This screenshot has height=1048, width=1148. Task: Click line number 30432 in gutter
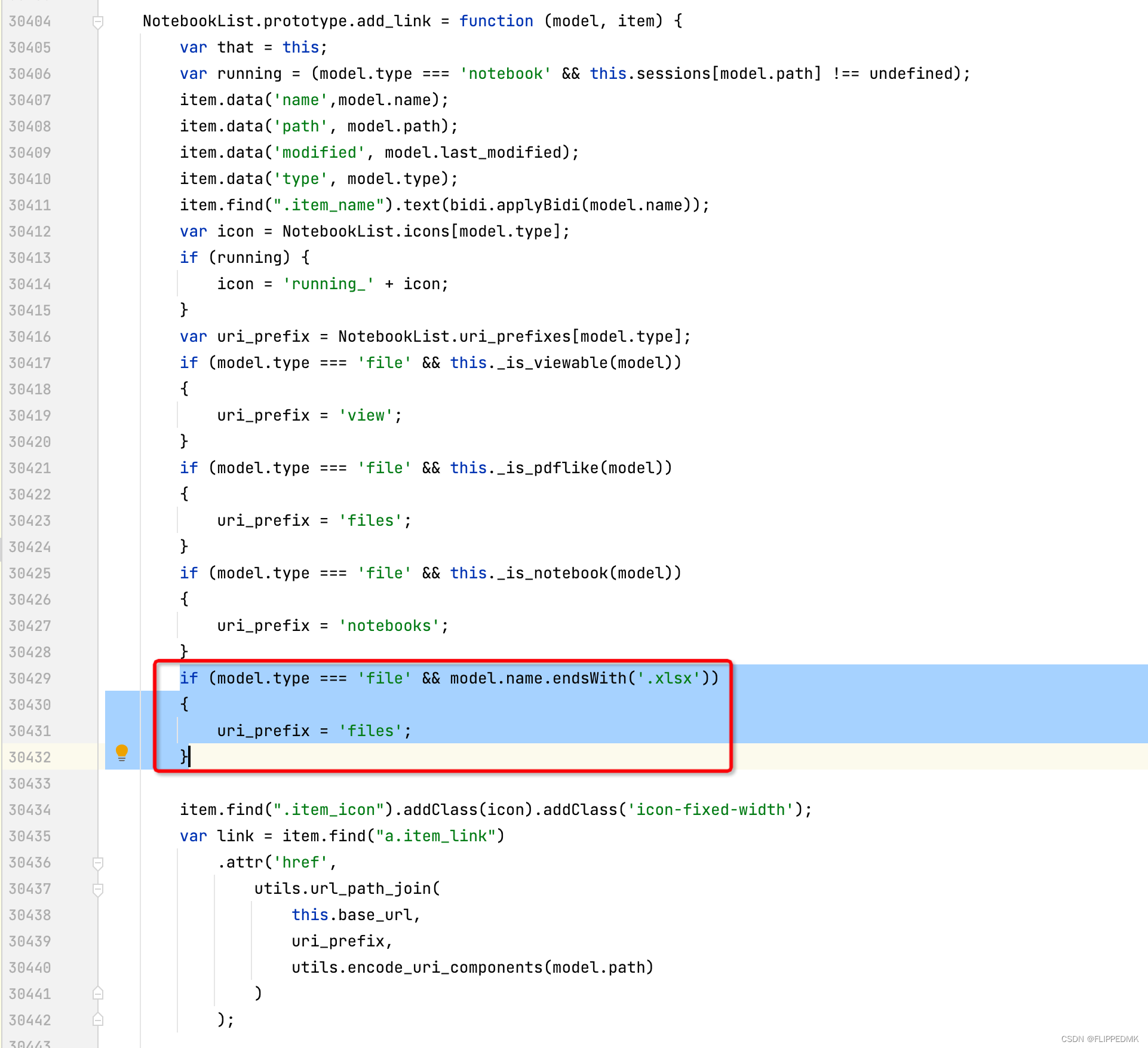[x=30, y=758]
